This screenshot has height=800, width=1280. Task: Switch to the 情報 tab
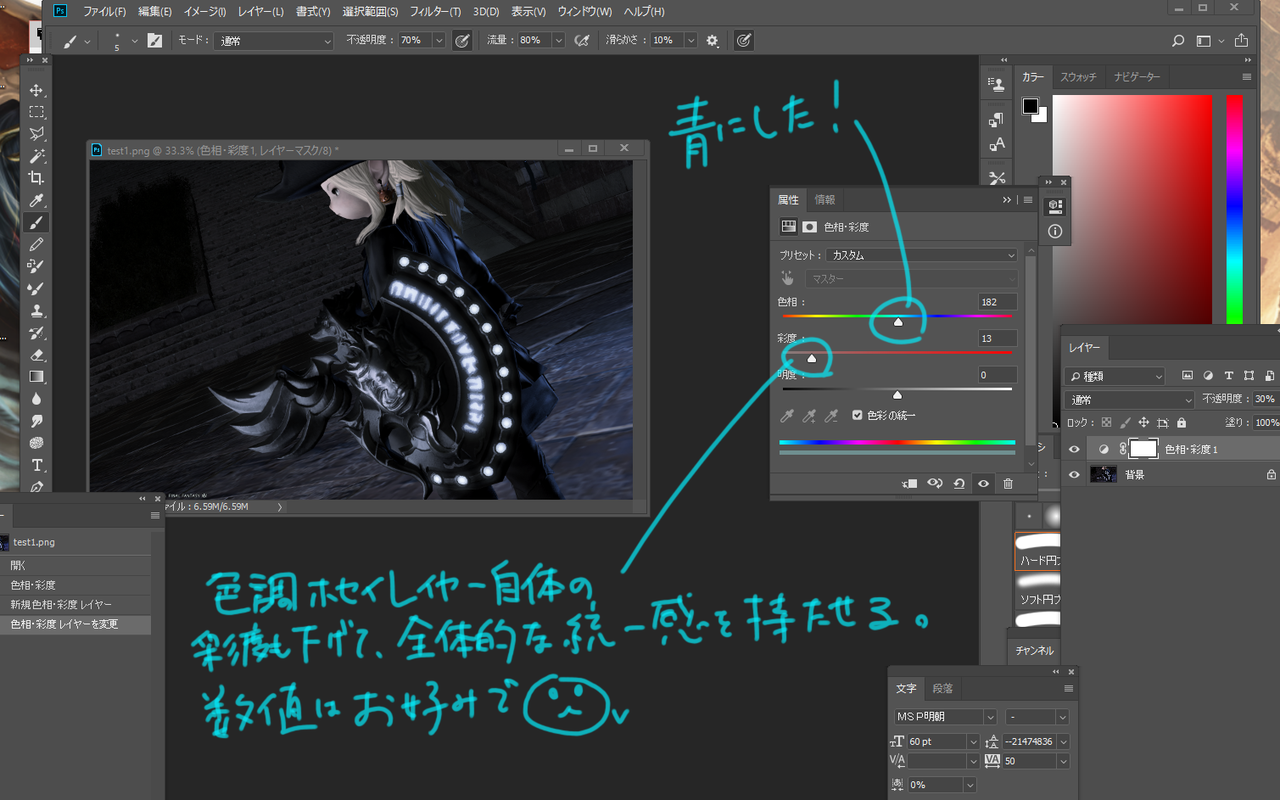tap(824, 200)
